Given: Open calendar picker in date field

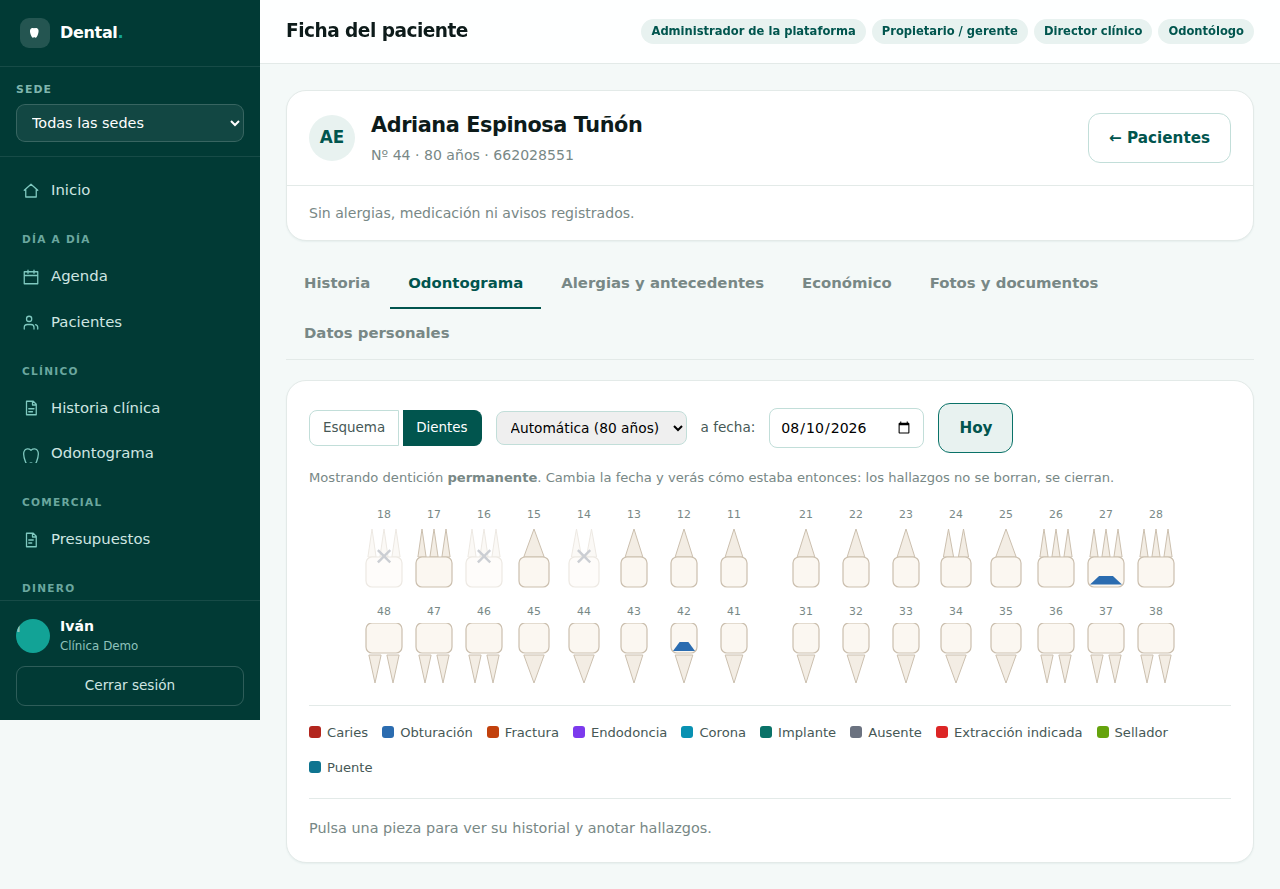Looking at the screenshot, I should [904, 428].
